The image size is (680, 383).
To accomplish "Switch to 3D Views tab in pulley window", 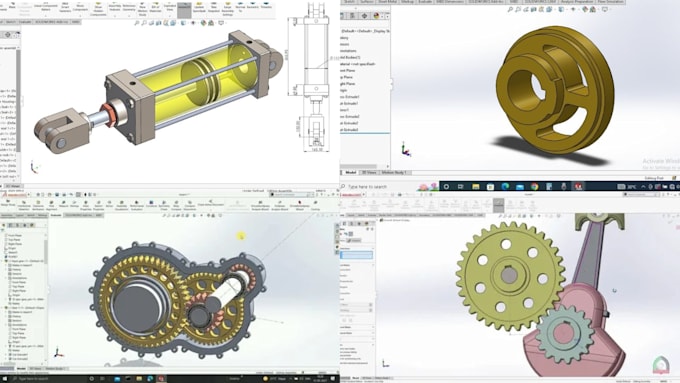I will point(369,173).
